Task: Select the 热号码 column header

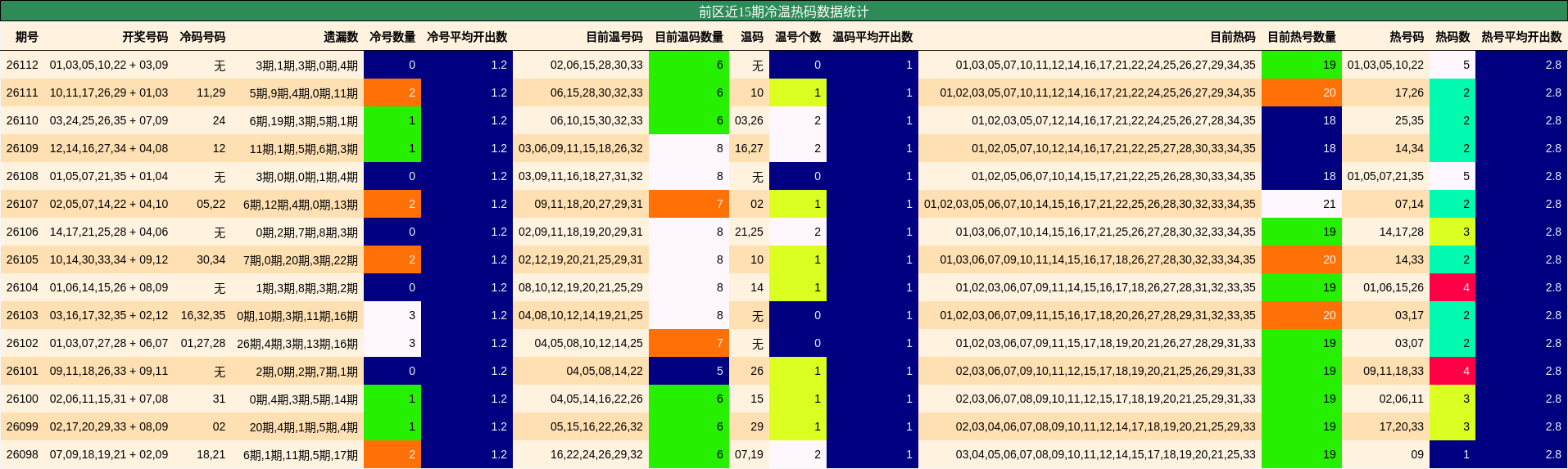Action: tap(1407, 37)
